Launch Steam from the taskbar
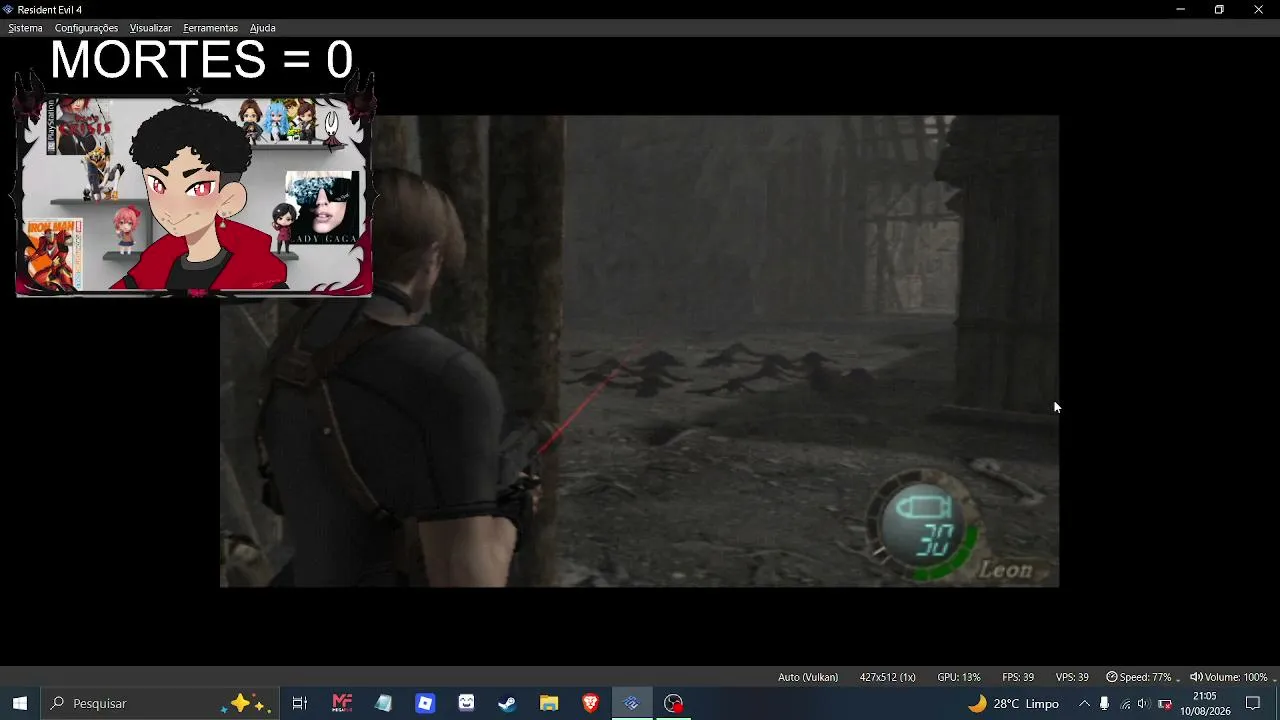 tap(508, 703)
